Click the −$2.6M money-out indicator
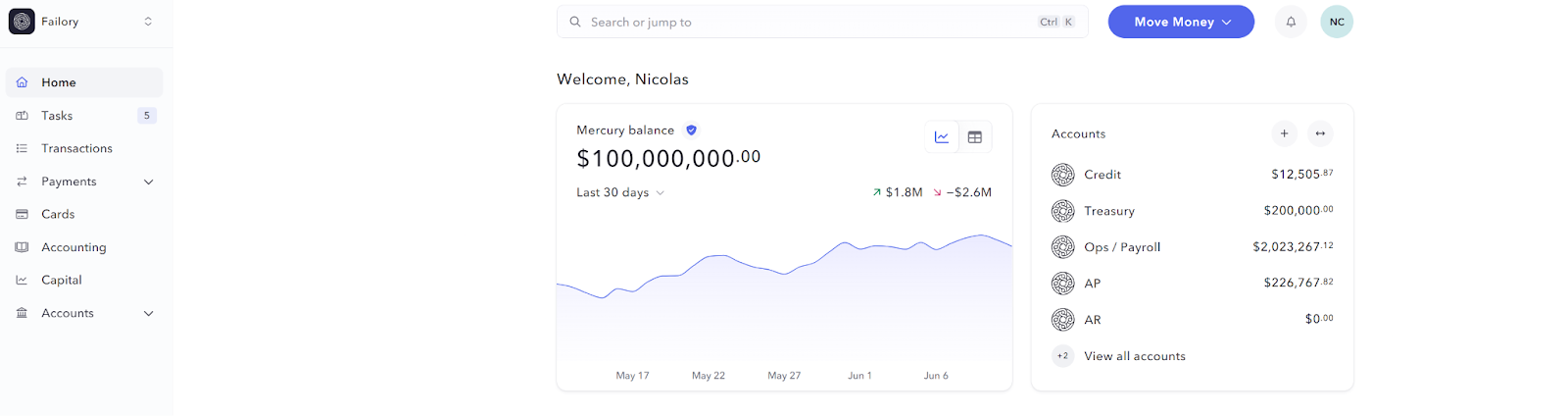1568x416 pixels. [962, 192]
